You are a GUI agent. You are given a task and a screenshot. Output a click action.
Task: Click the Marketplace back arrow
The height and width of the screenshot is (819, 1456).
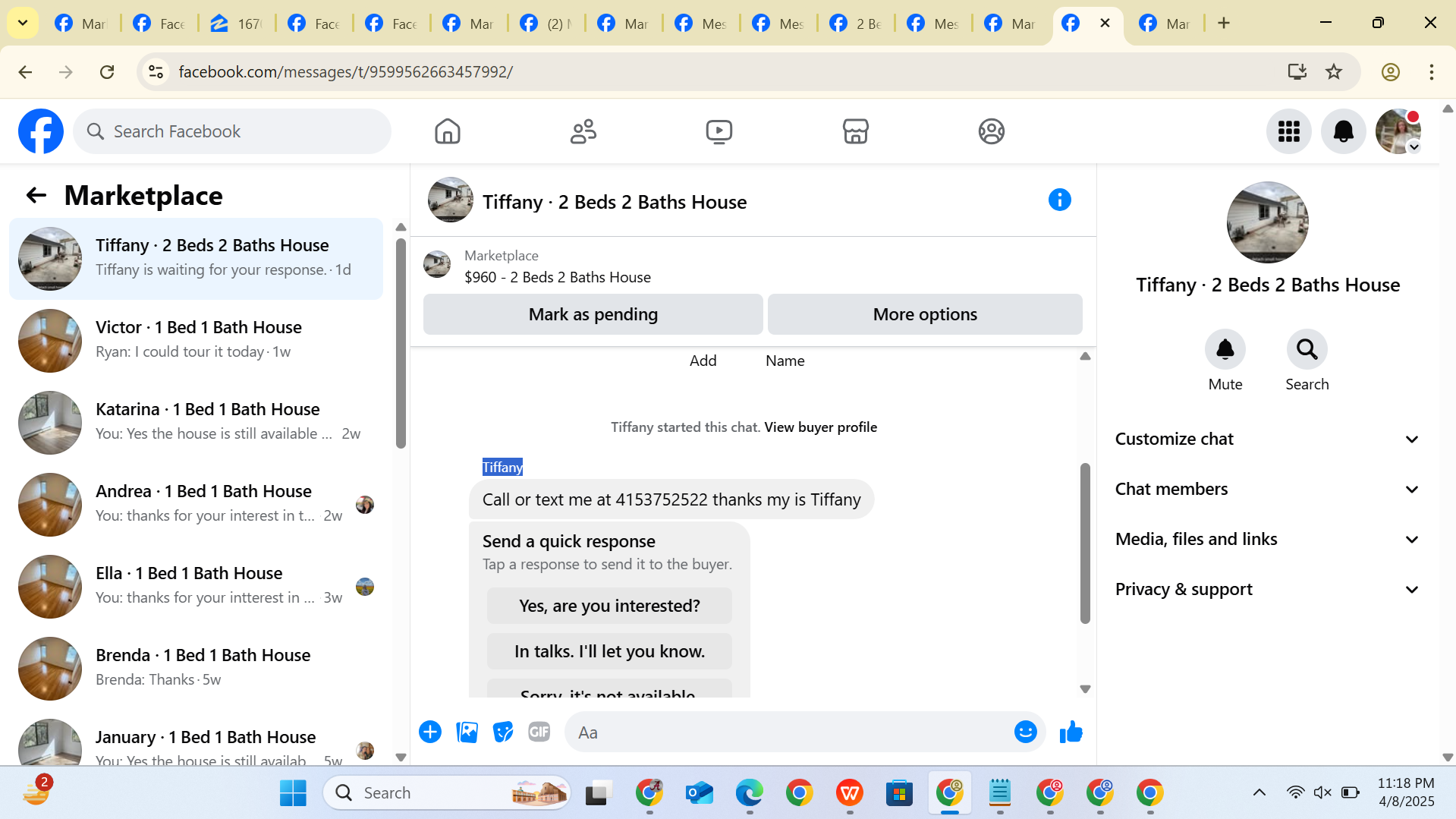(x=36, y=196)
